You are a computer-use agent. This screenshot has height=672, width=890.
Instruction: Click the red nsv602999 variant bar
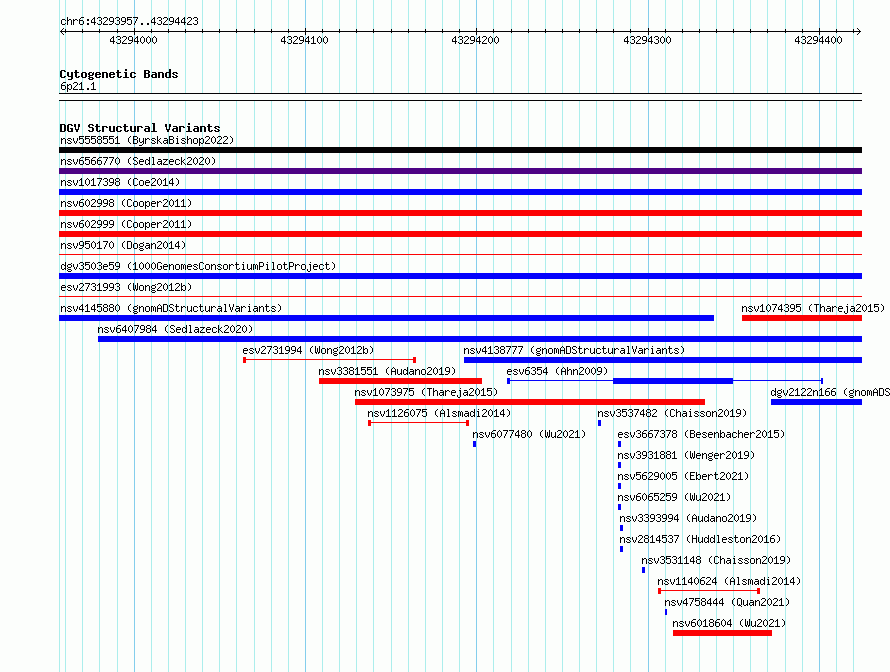click(x=460, y=234)
